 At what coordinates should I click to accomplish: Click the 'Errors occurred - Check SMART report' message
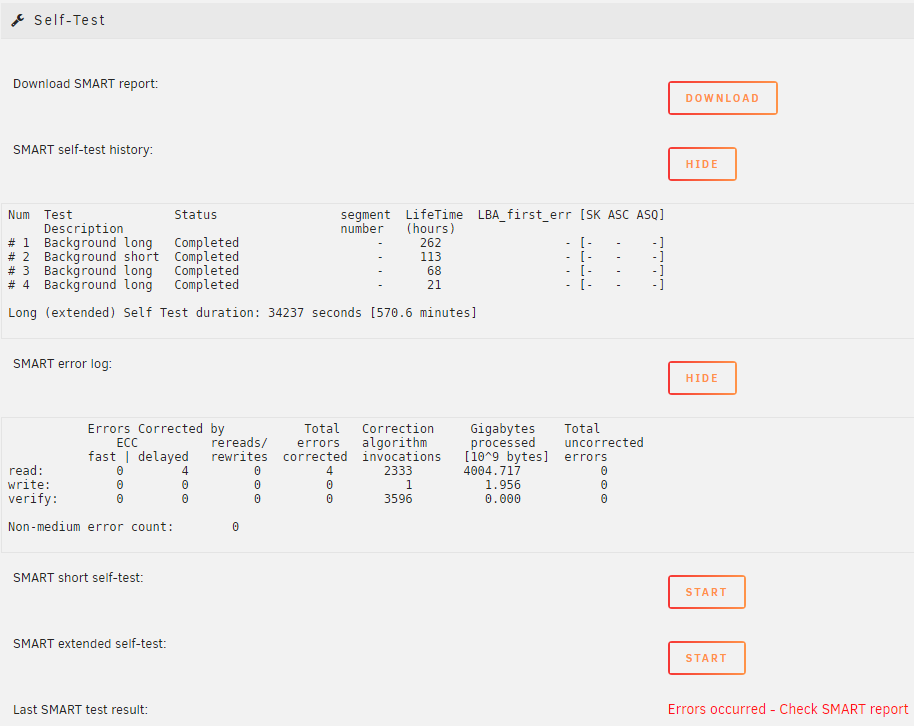(788, 709)
